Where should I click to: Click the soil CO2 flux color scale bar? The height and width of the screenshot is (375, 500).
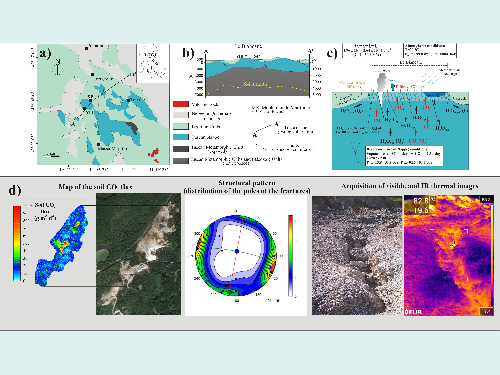17,243
